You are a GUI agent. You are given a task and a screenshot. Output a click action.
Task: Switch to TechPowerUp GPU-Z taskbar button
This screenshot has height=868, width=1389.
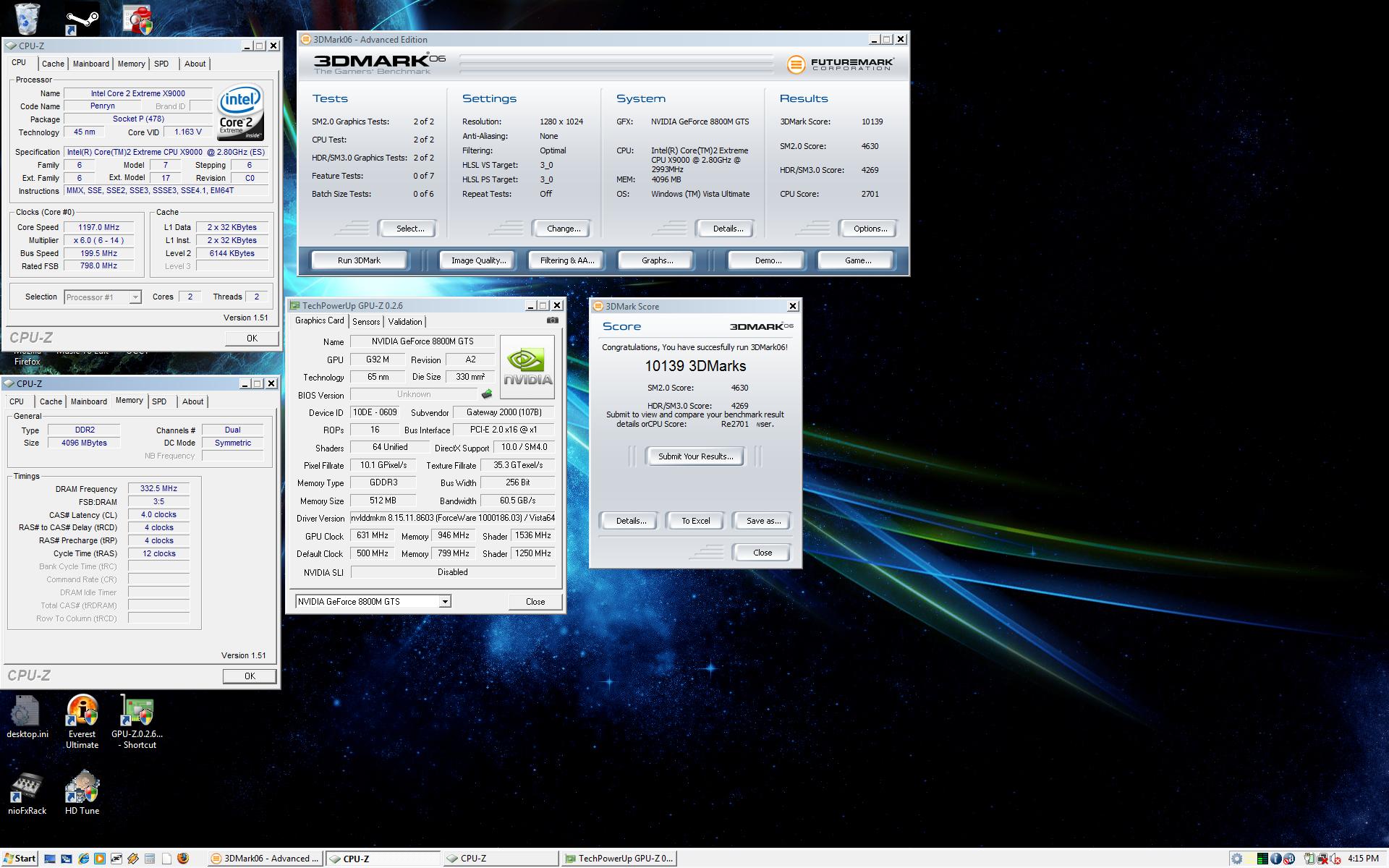tap(619, 859)
